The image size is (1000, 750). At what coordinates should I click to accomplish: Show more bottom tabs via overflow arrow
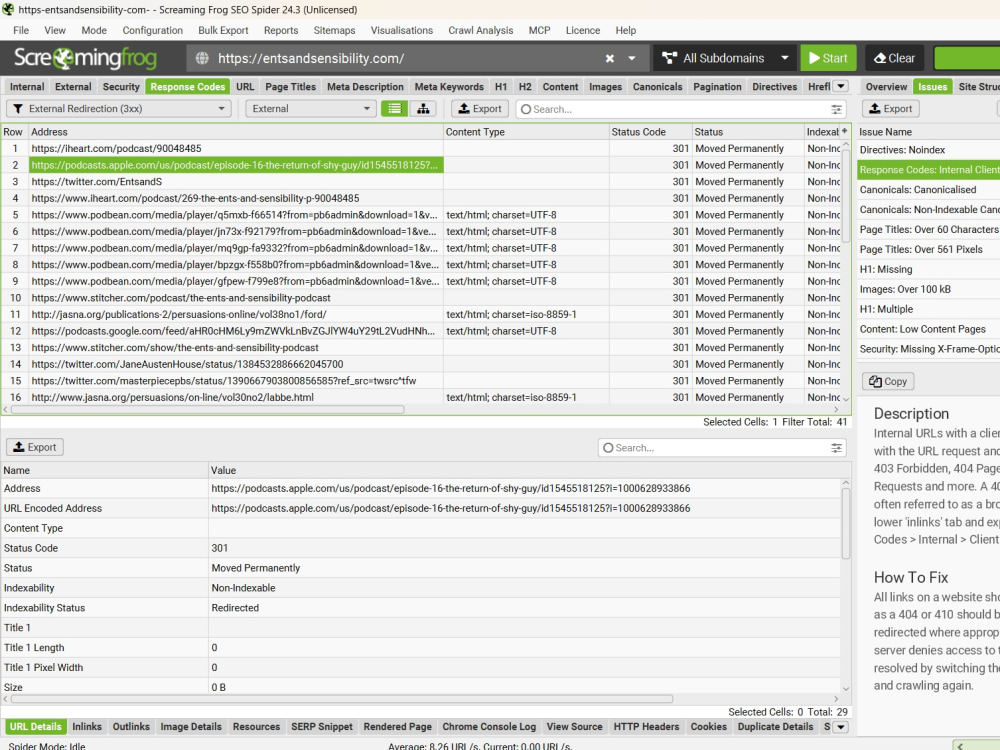tap(841, 726)
